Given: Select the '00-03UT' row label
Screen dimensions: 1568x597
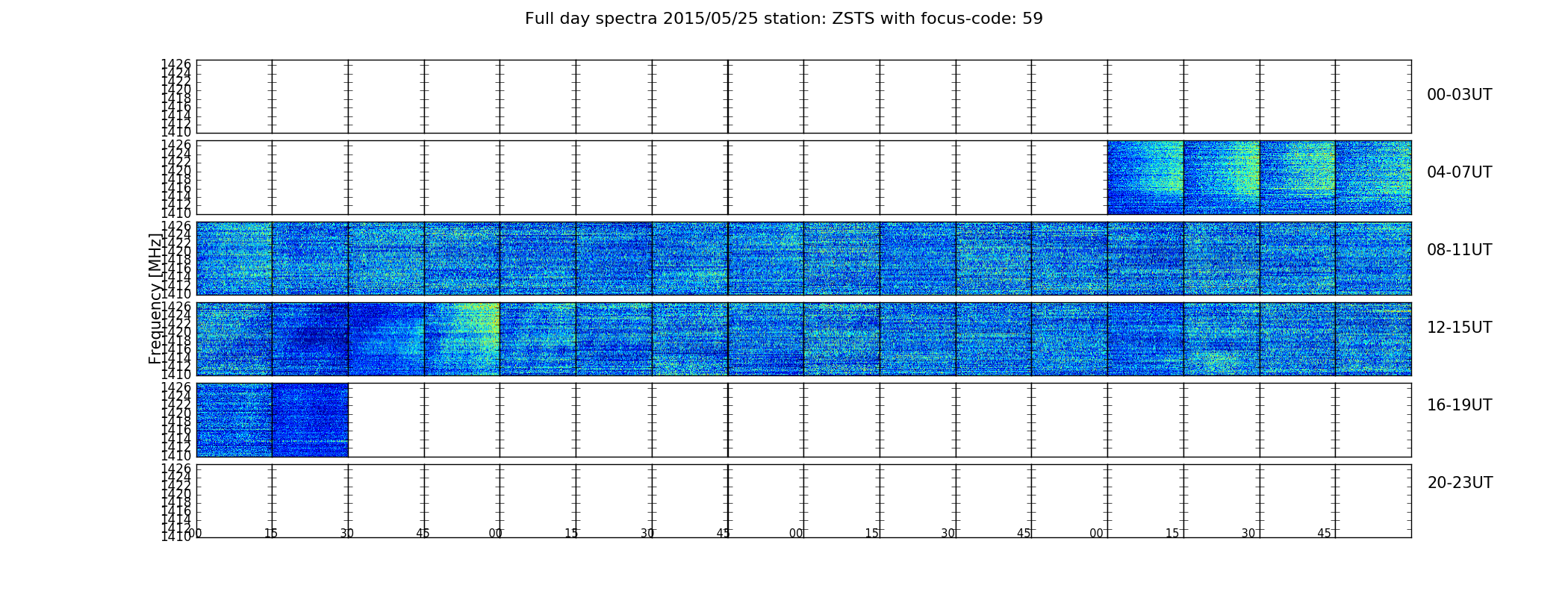Looking at the screenshot, I should pos(1459,95).
